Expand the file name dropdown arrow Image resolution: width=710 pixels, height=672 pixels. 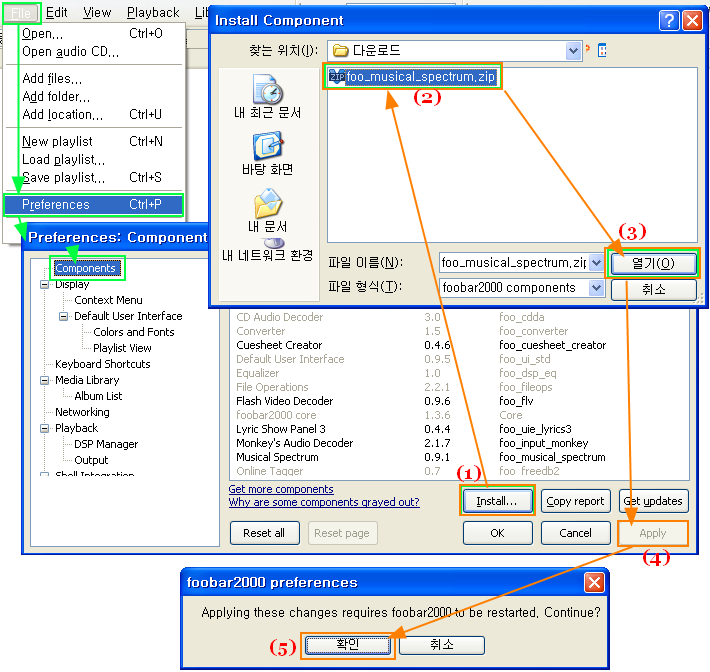pos(596,262)
